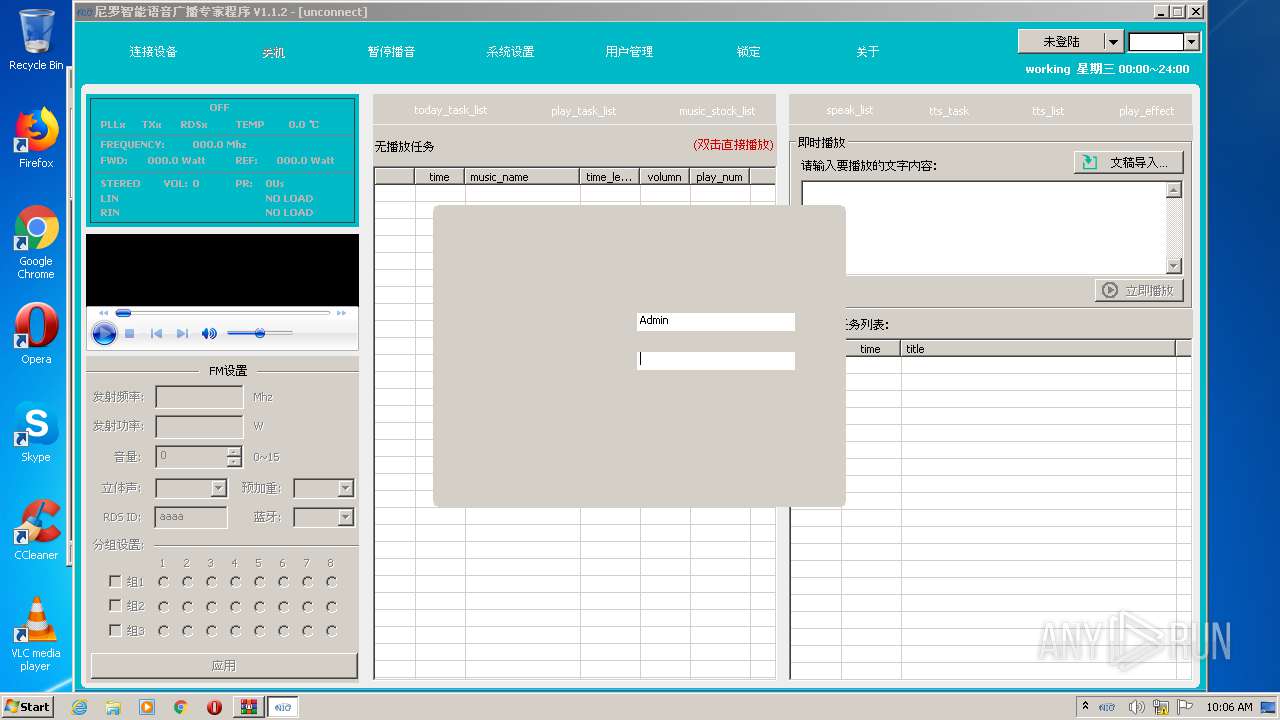Click the Opera taskbar icon
The image size is (1280, 720).
click(214, 707)
